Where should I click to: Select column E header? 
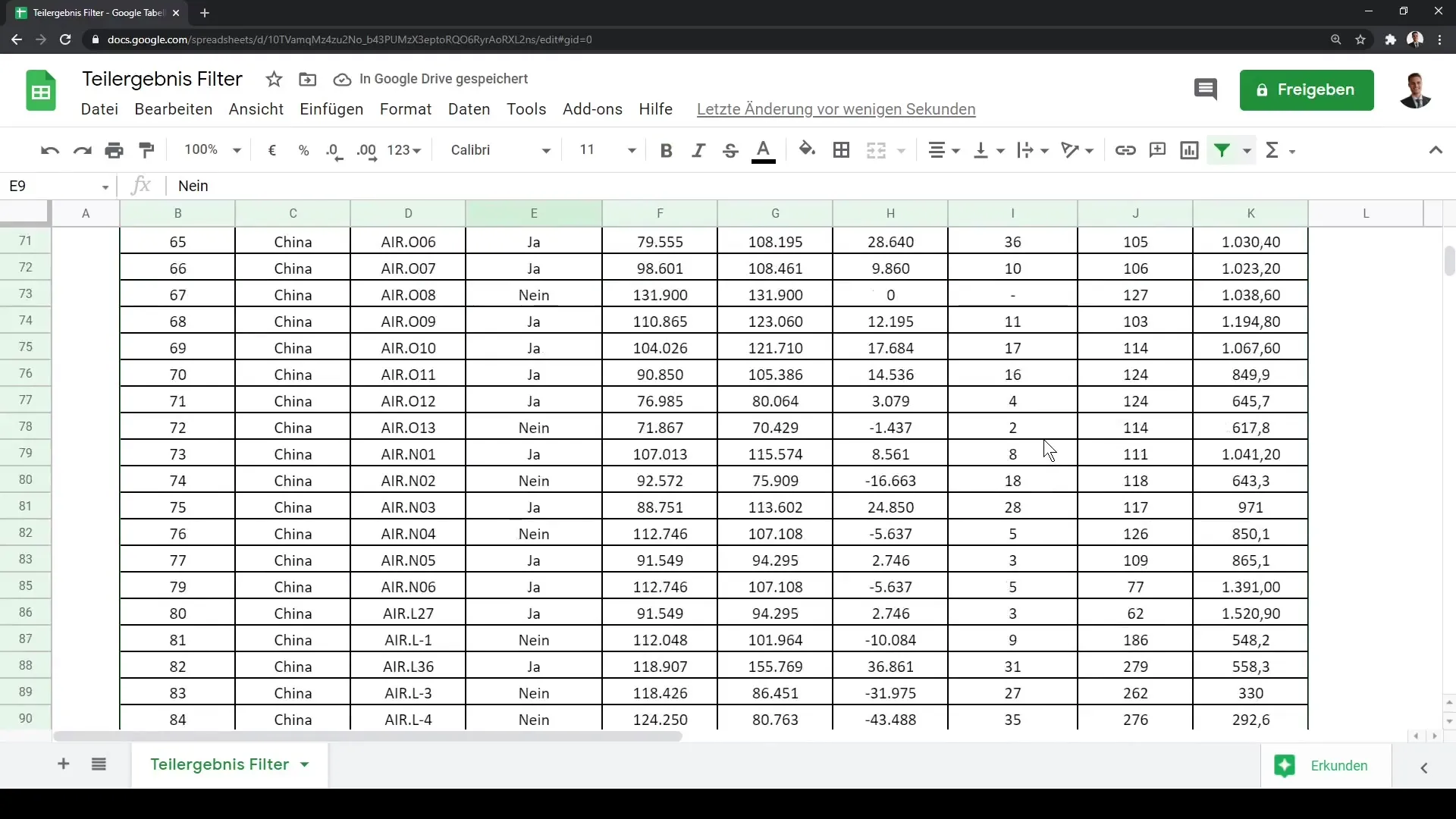click(x=534, y=213)
